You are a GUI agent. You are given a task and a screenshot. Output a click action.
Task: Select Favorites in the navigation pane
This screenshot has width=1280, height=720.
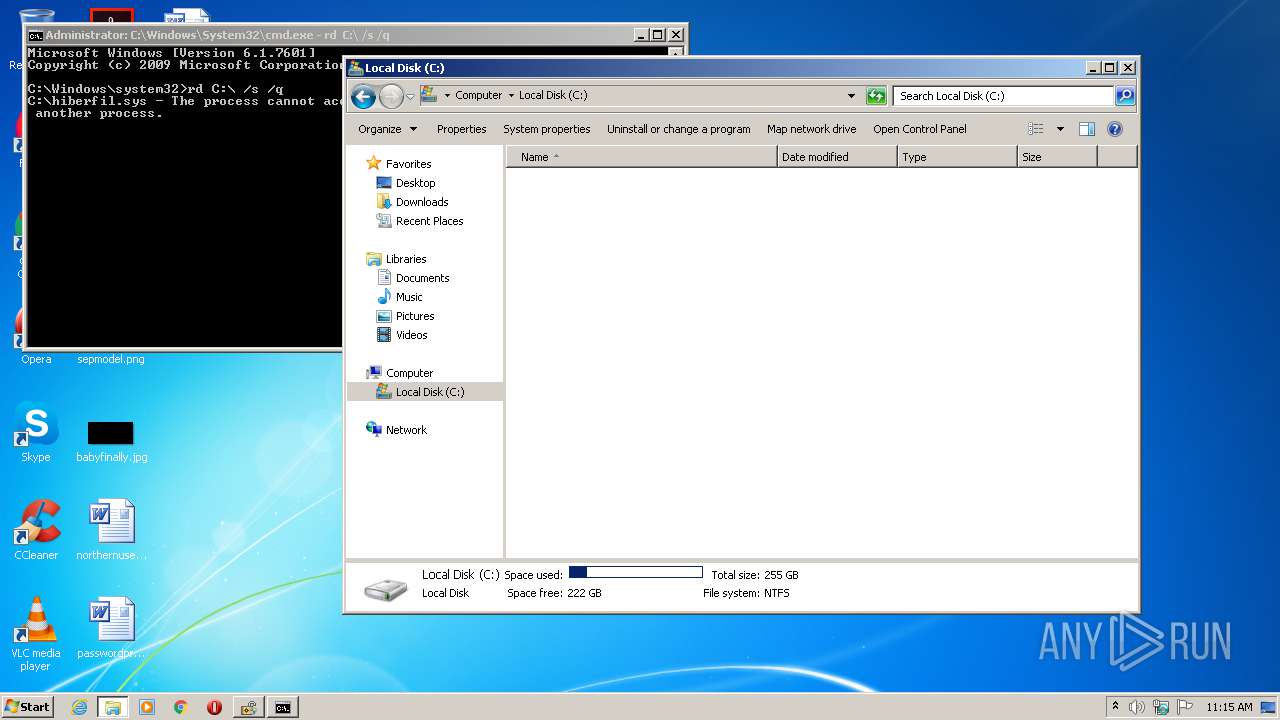point(398,164)
